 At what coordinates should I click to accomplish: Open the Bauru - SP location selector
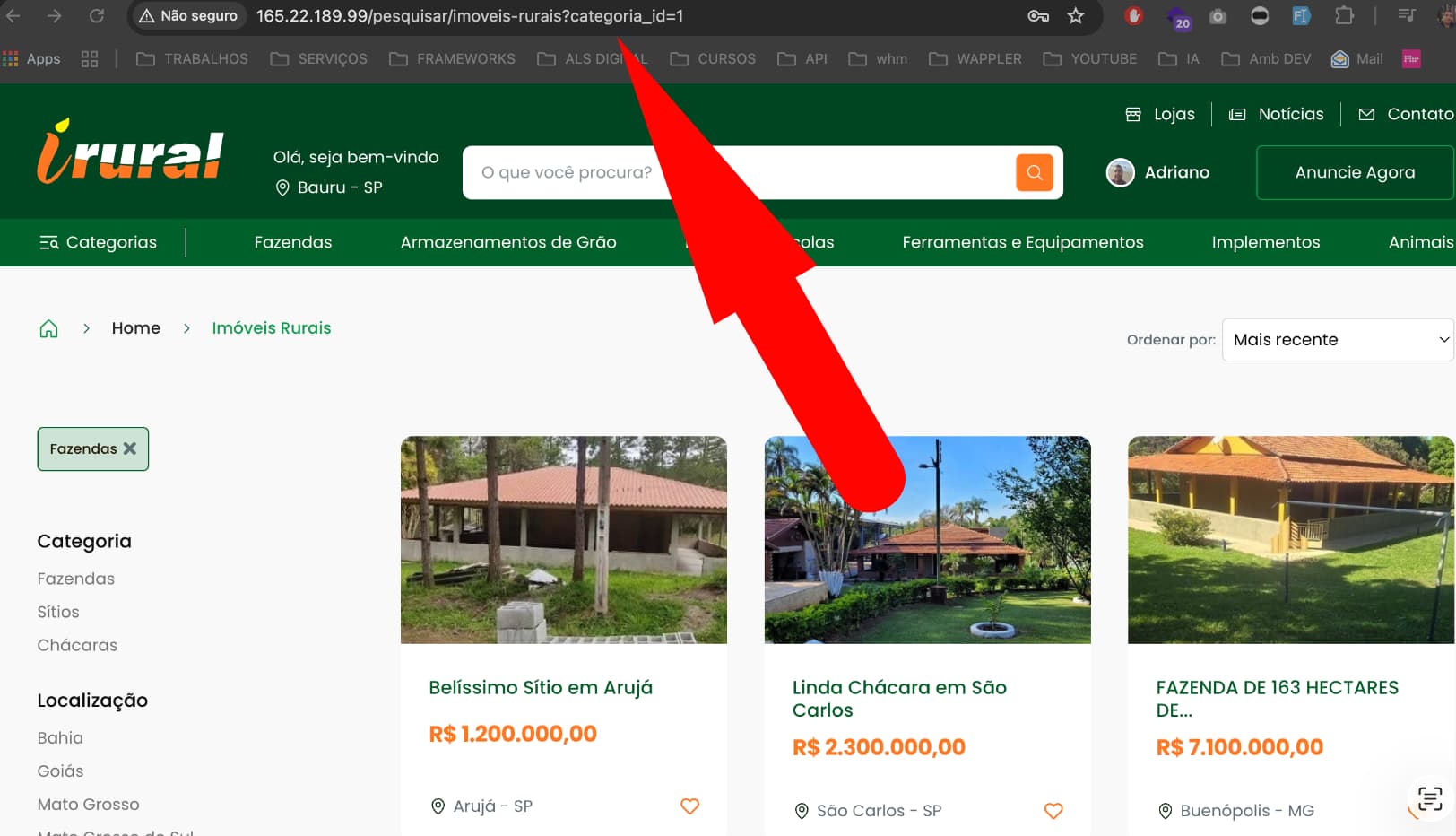point(329,187)
